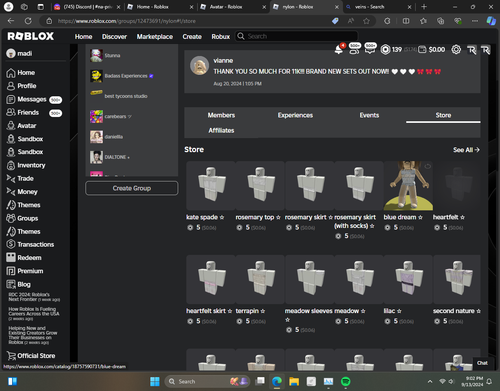Click the Roblox search field
500x391 pixels.
(x=297, y=36)
